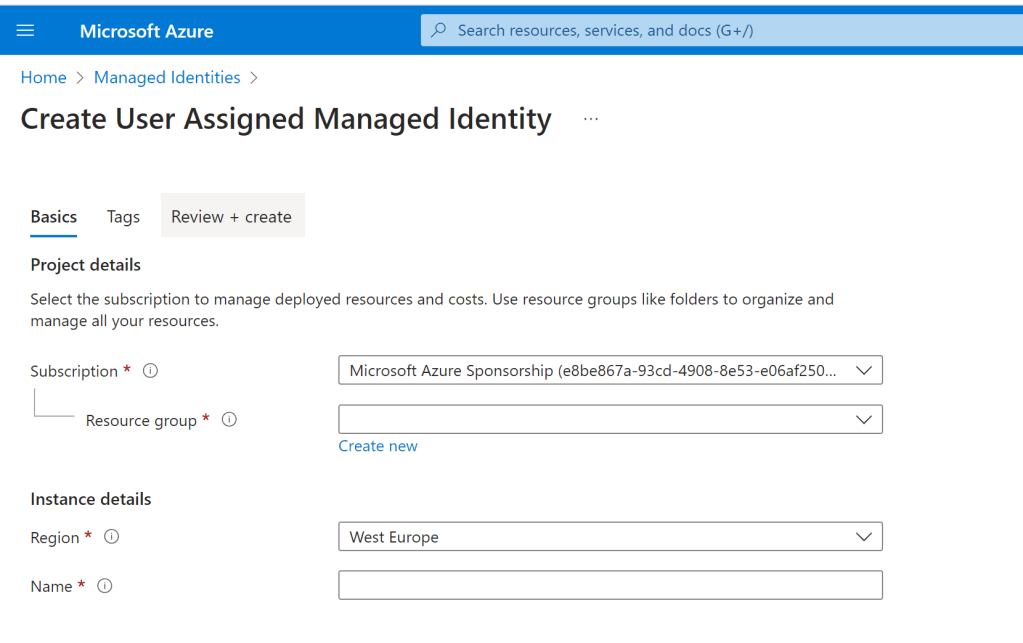Focus the search resources input box
This screenshot has height=643, width=1023.
pyautogui.click(x=724, y=30)
